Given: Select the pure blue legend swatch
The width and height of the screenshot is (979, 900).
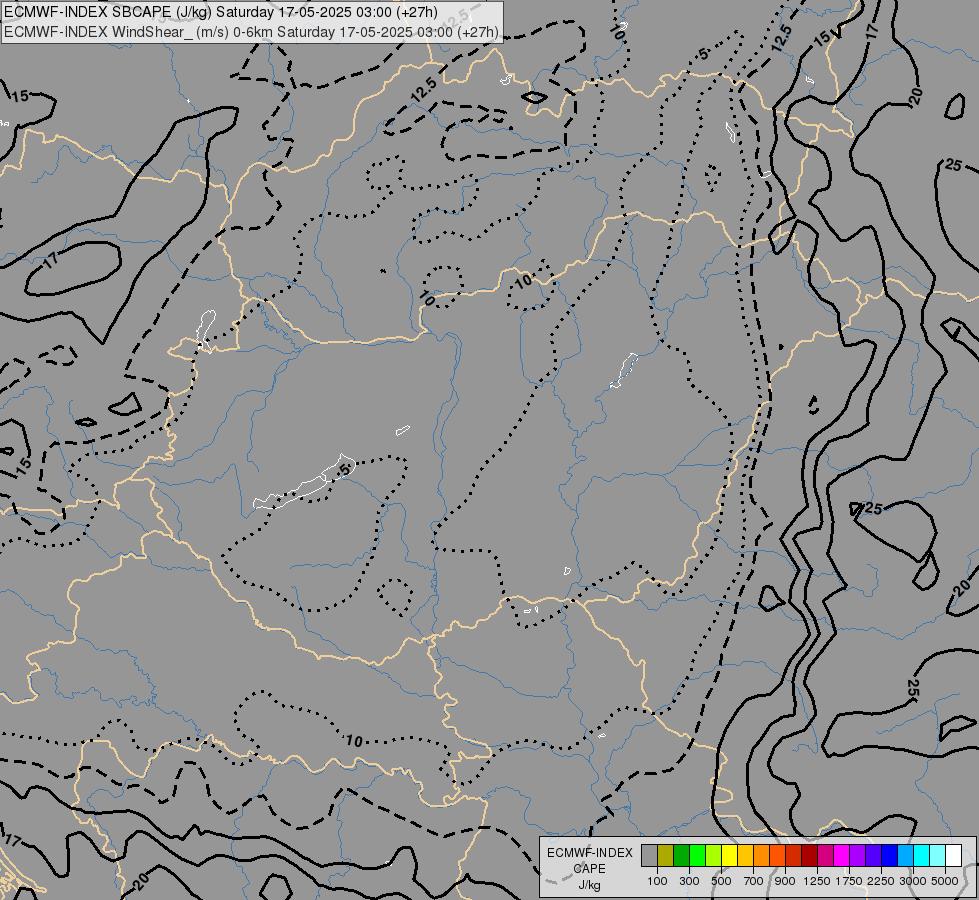Looking at the screenshot, I should click(x=889, y=856).
